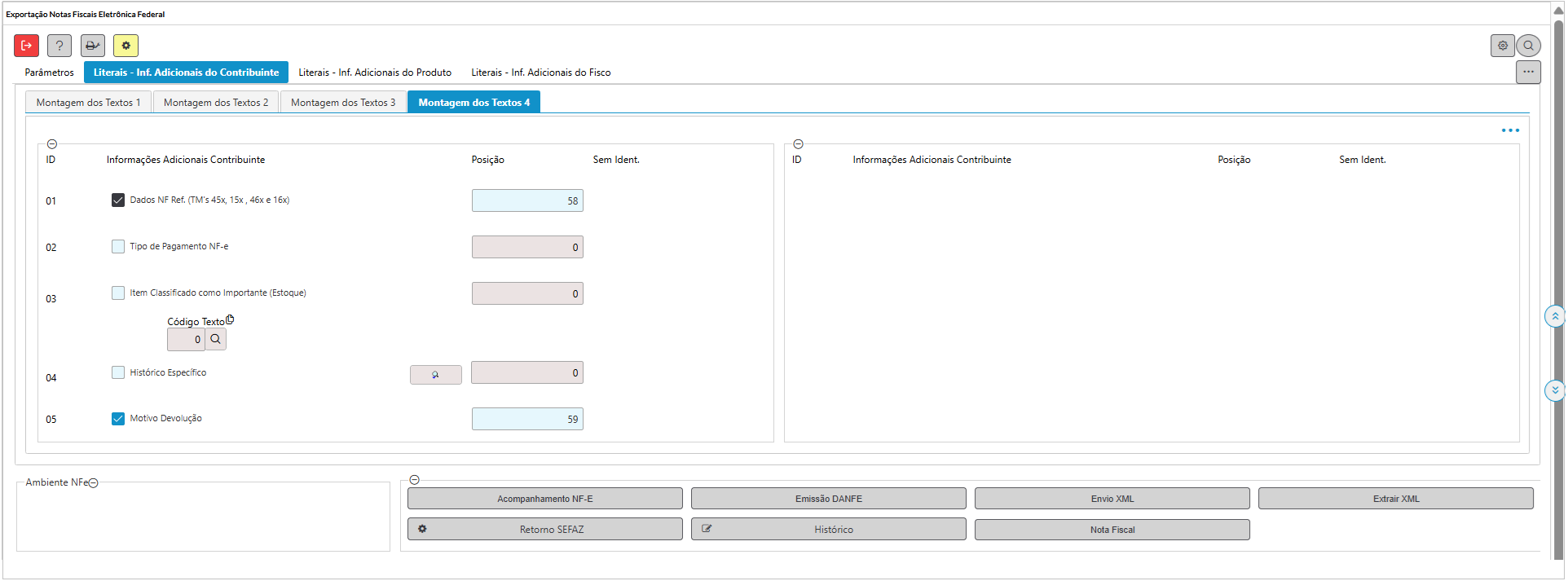The image size is (1568, 581).
Task: Collapse the left Informações Adicionais panel
Action: tap(52, 144)
